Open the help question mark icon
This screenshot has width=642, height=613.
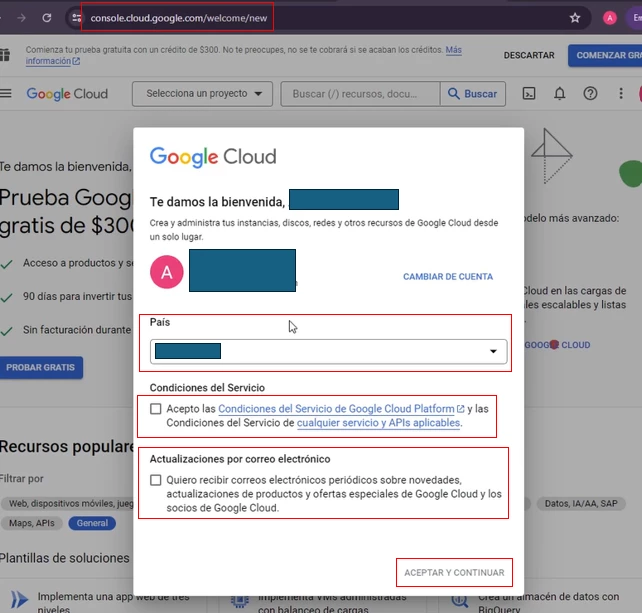590,94
